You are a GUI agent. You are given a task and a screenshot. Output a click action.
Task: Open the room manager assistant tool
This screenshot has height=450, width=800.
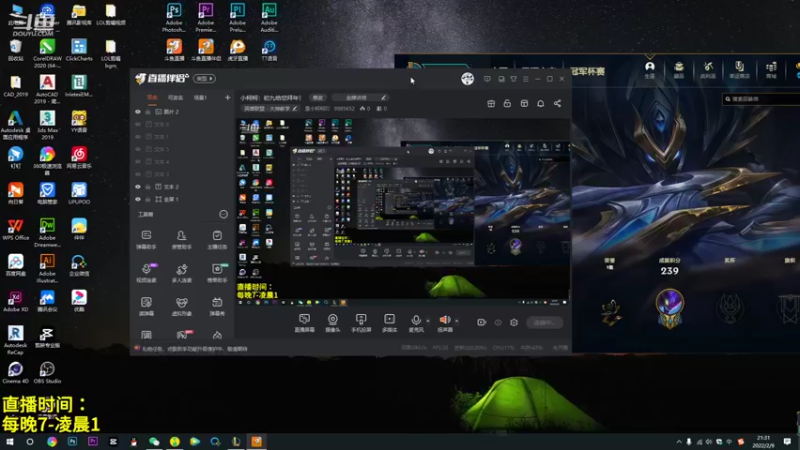click(182, 239)
